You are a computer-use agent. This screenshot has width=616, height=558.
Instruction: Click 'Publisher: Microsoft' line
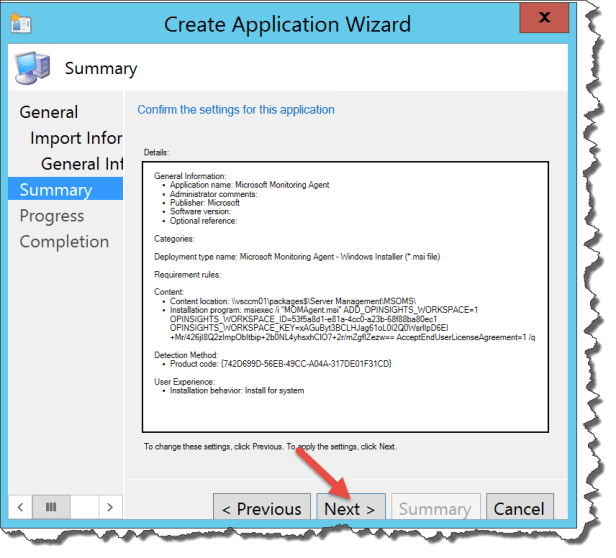pos(205,203)
